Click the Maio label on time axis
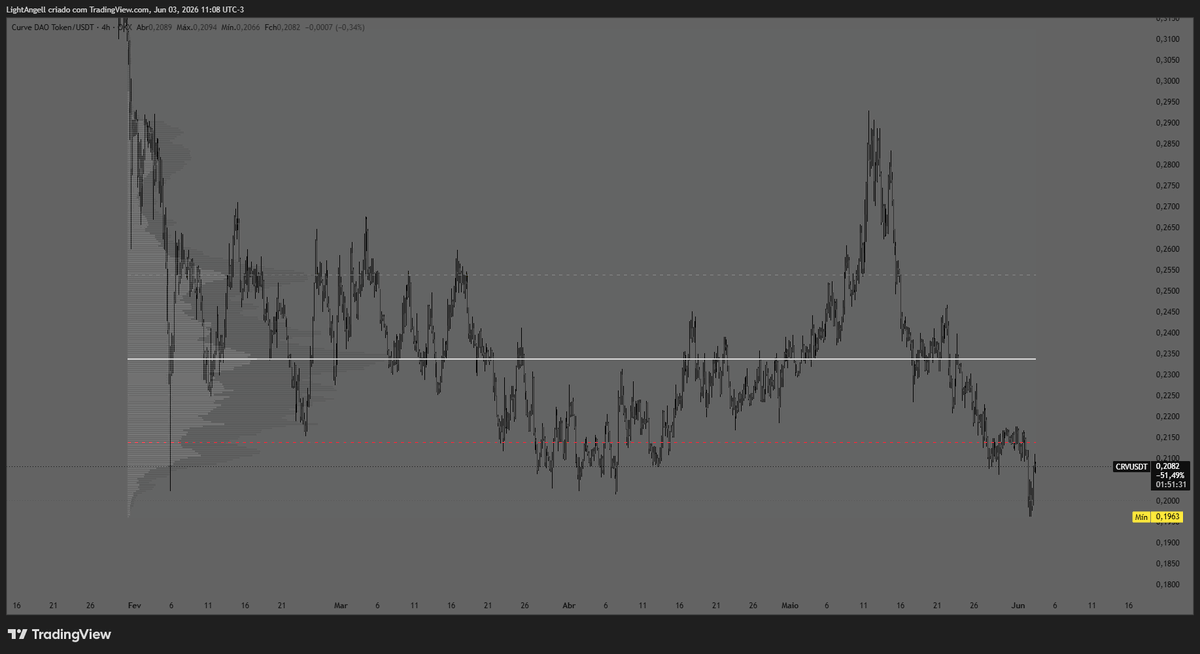1200x654 pixels. pyautogui.click(x=790, y=605)
